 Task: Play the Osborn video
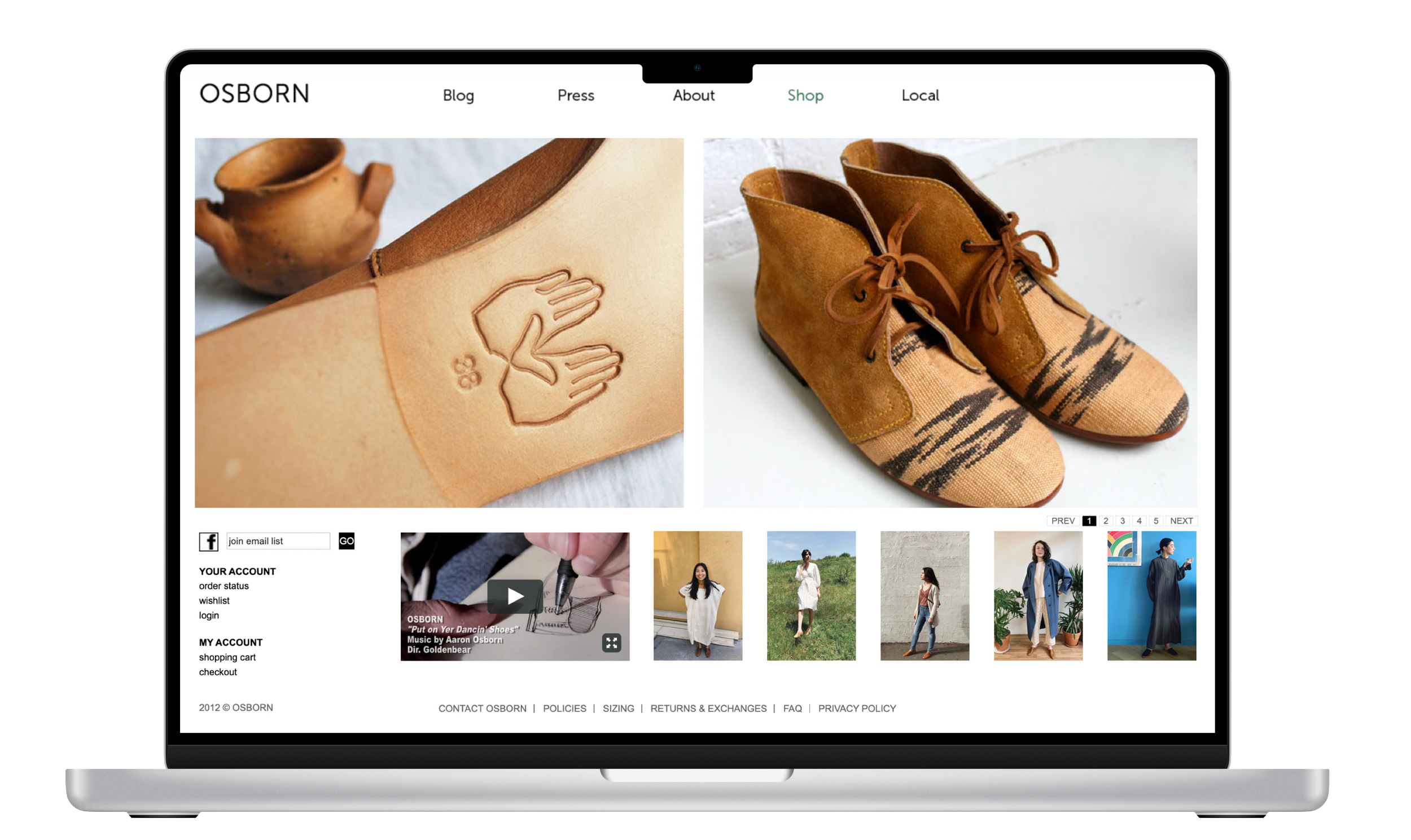point(515,596)
